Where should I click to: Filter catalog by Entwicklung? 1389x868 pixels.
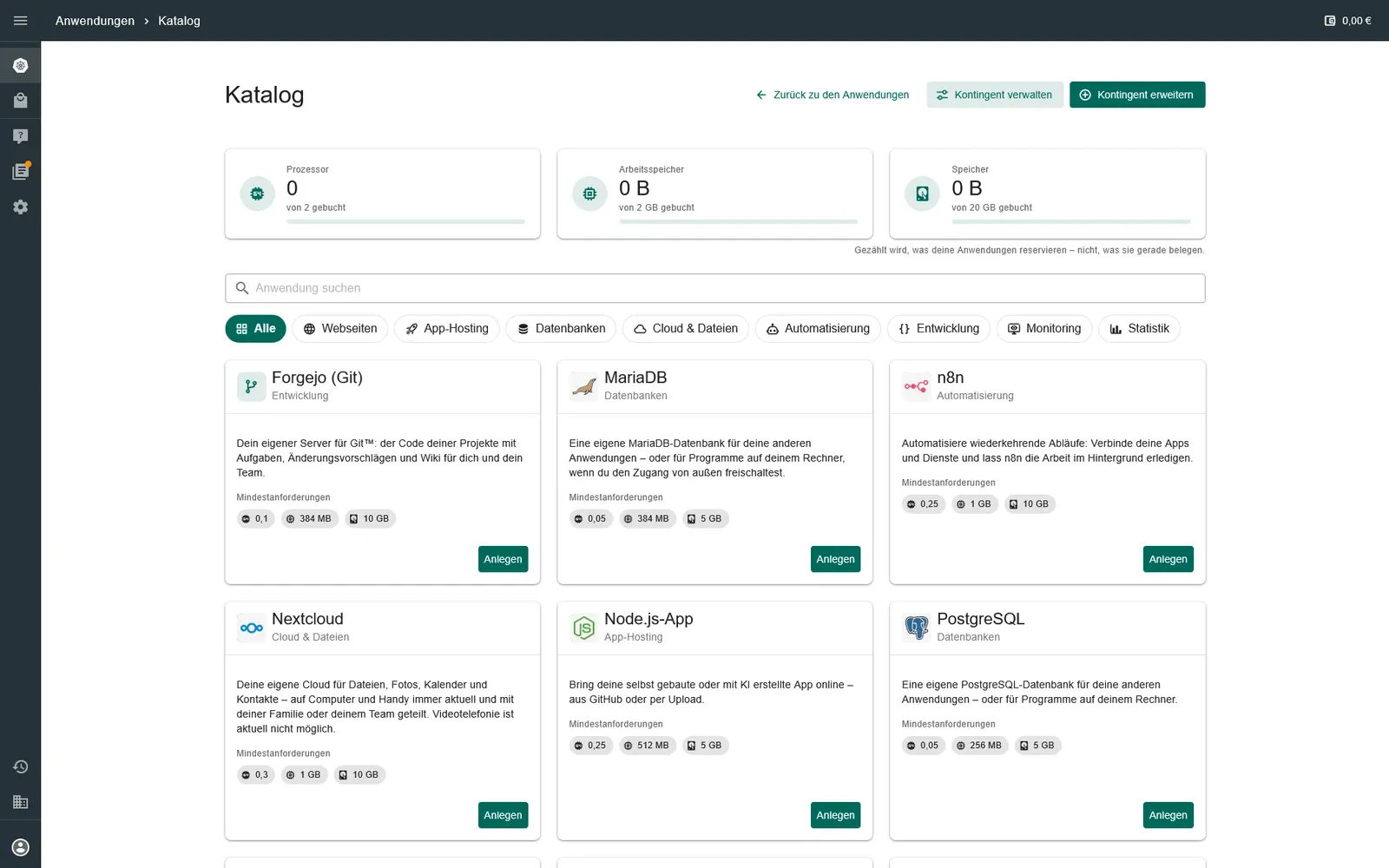pos(938,328)
